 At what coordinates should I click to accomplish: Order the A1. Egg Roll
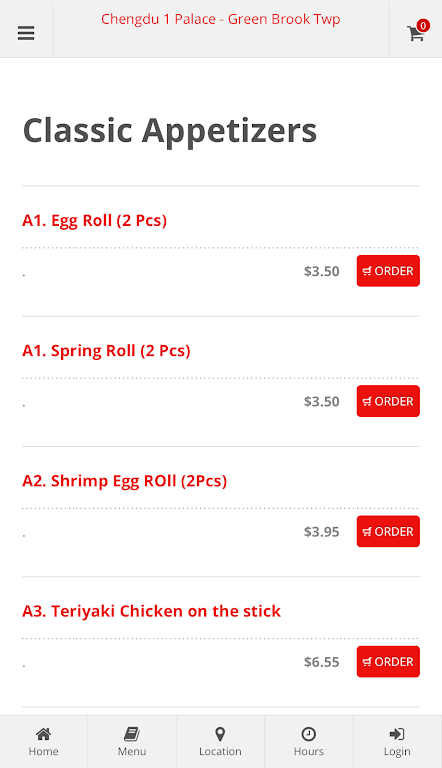(388, 271)
